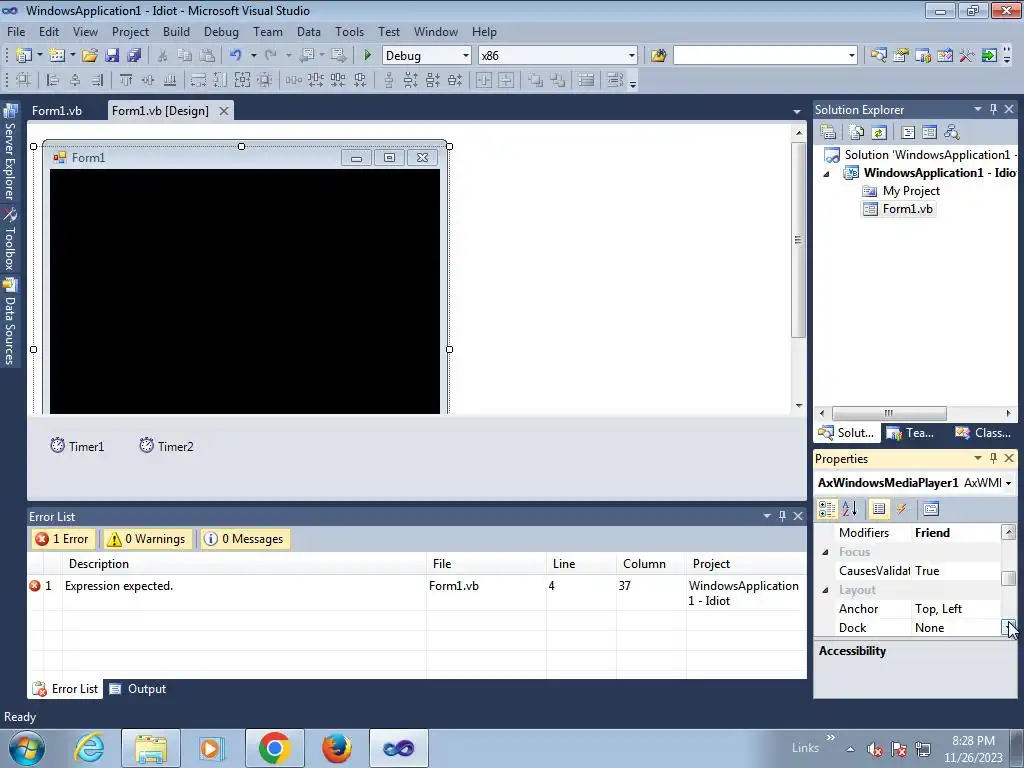Image resolution: width=1024 pixels, height=768 pixels.
Task: Click the 'Expression expected.' error row
Action: coord(417,593)
